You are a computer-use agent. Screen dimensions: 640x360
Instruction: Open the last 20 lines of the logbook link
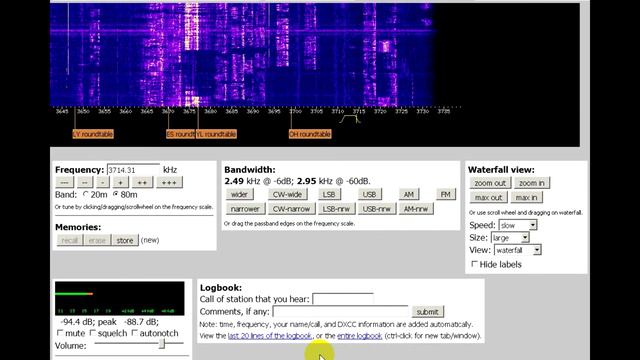coord(270,336)
